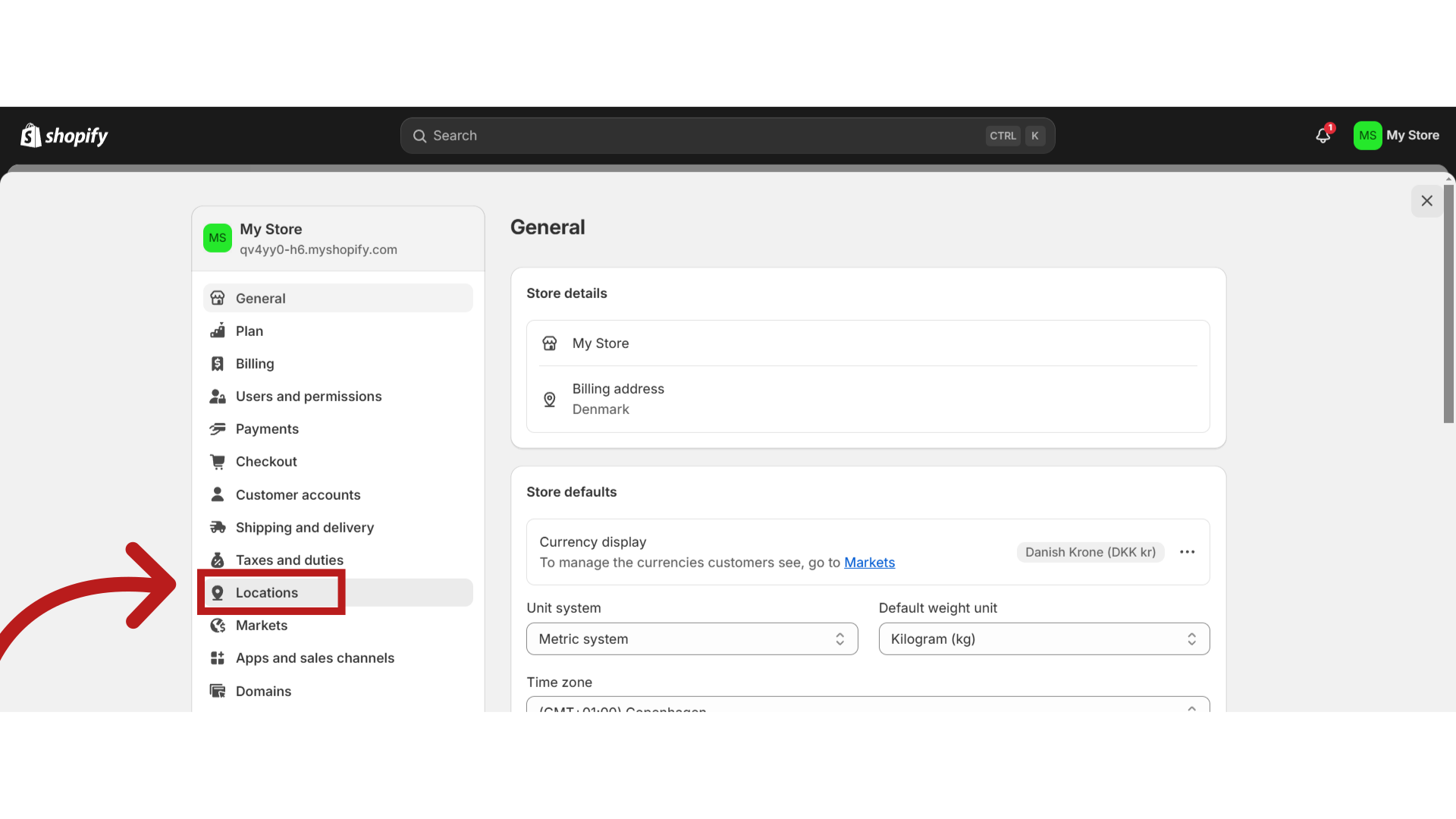Click the Plan chart icon
Image resolution: width=1456 pixels, height=819 pixels.
pyautogui.click(x=218, y=331)
